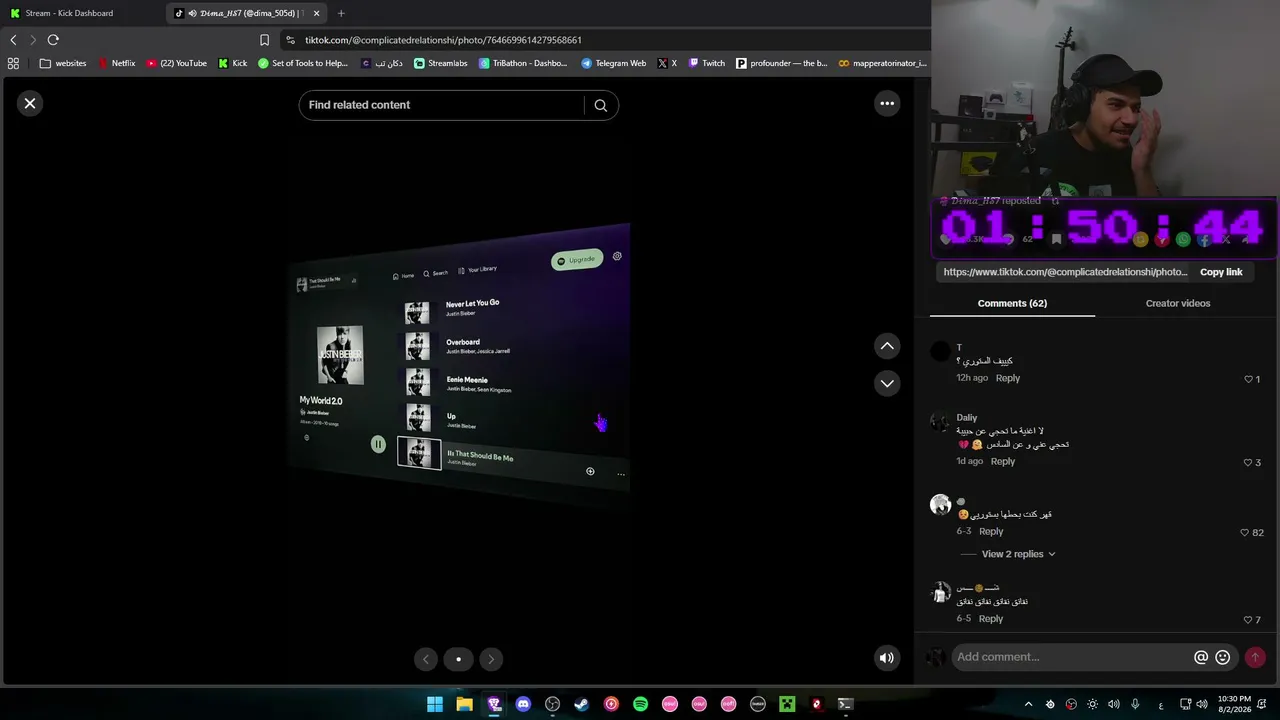
Task: Click the Add comment text field
Action: [x=1070, y=657]
